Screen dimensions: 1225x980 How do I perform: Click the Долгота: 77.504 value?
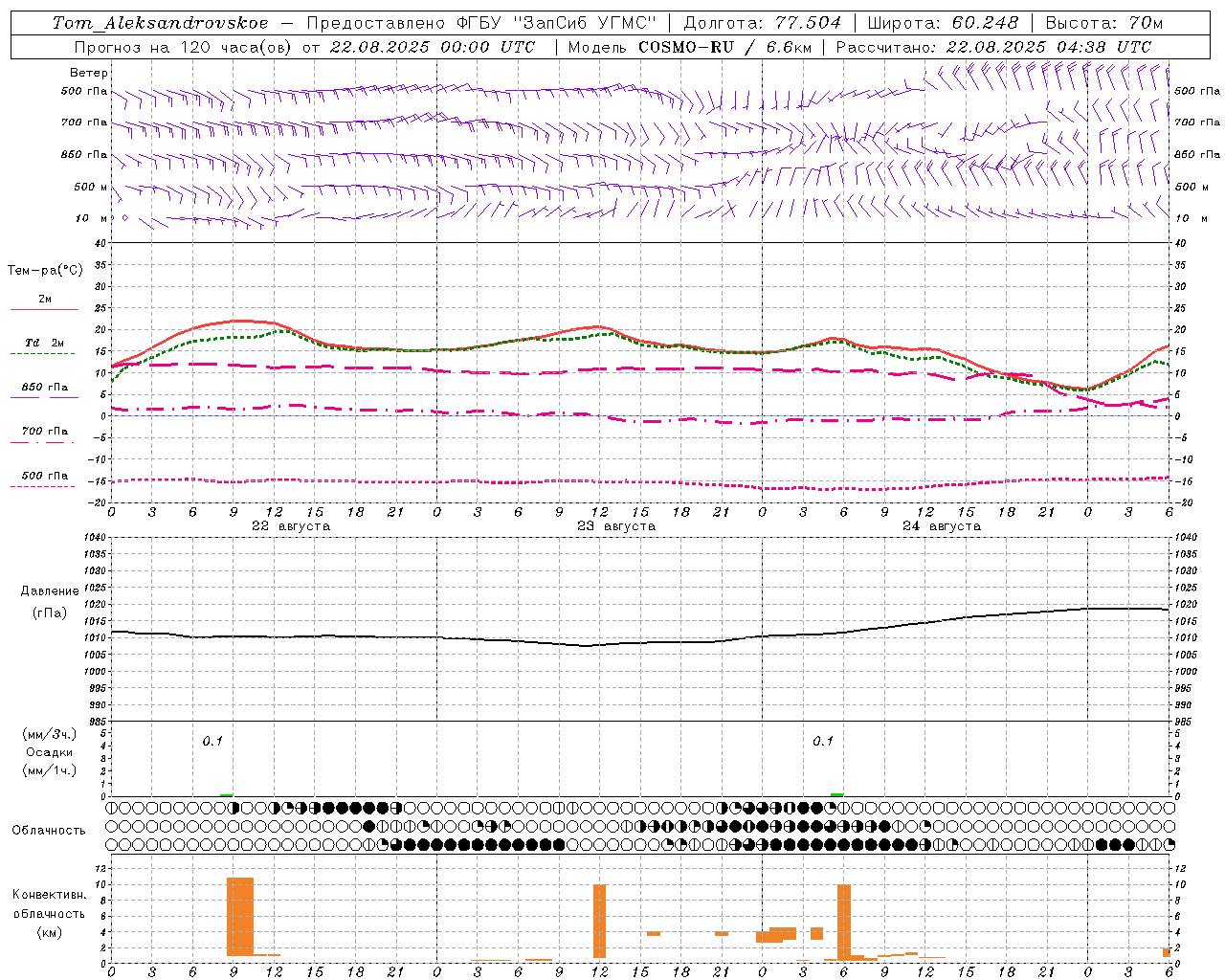(762, 23)
